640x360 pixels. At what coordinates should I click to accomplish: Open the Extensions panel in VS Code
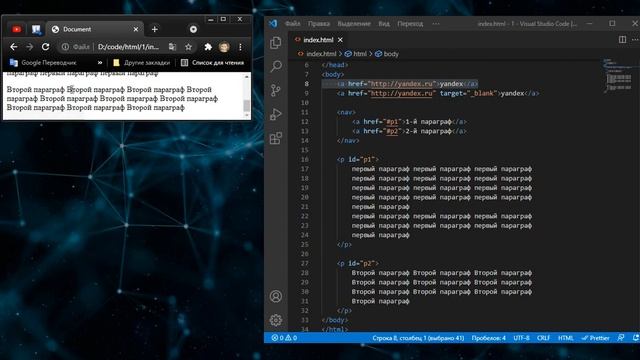click(276, 138)
